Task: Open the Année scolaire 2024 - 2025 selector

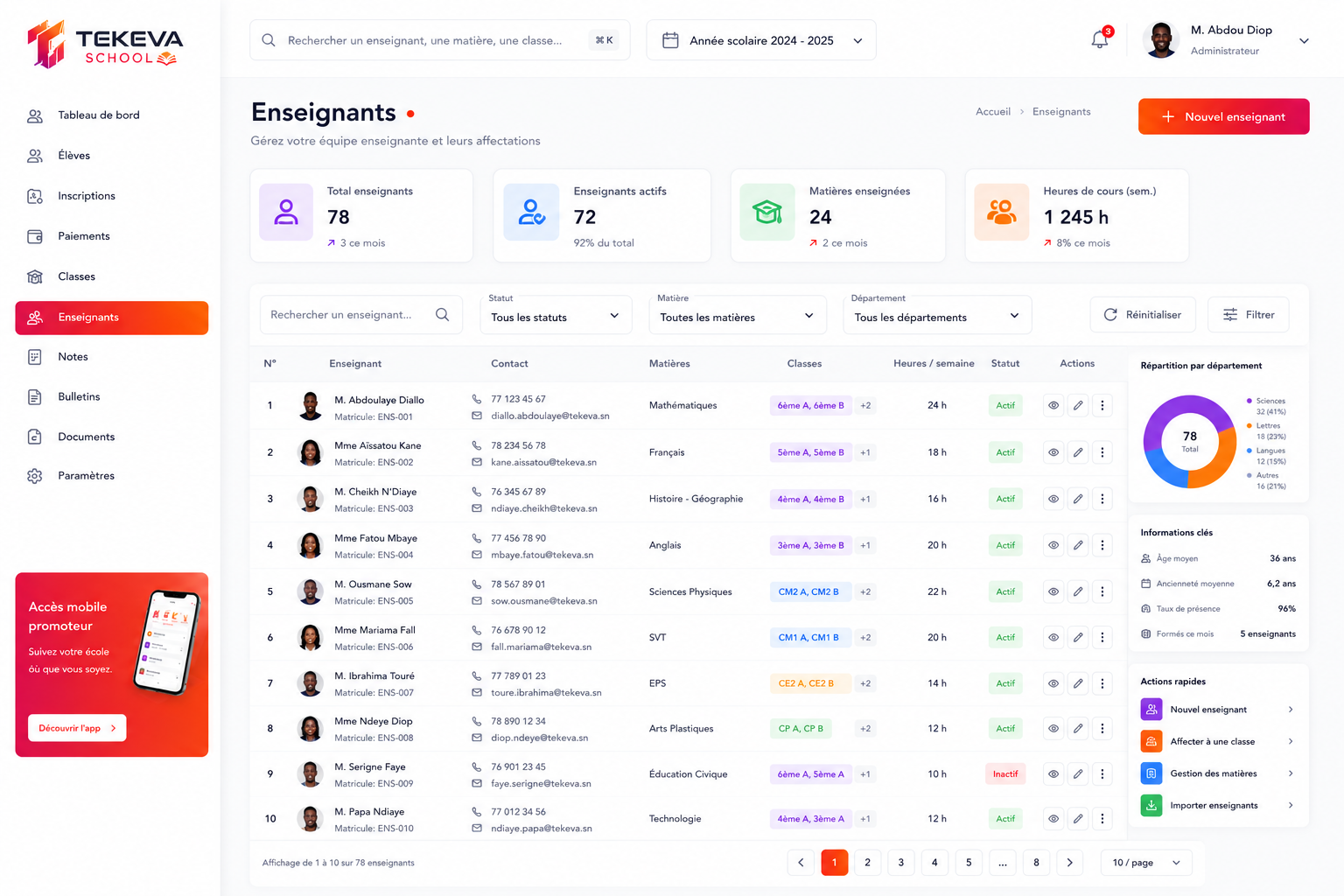Action: [x=761, y=40]
